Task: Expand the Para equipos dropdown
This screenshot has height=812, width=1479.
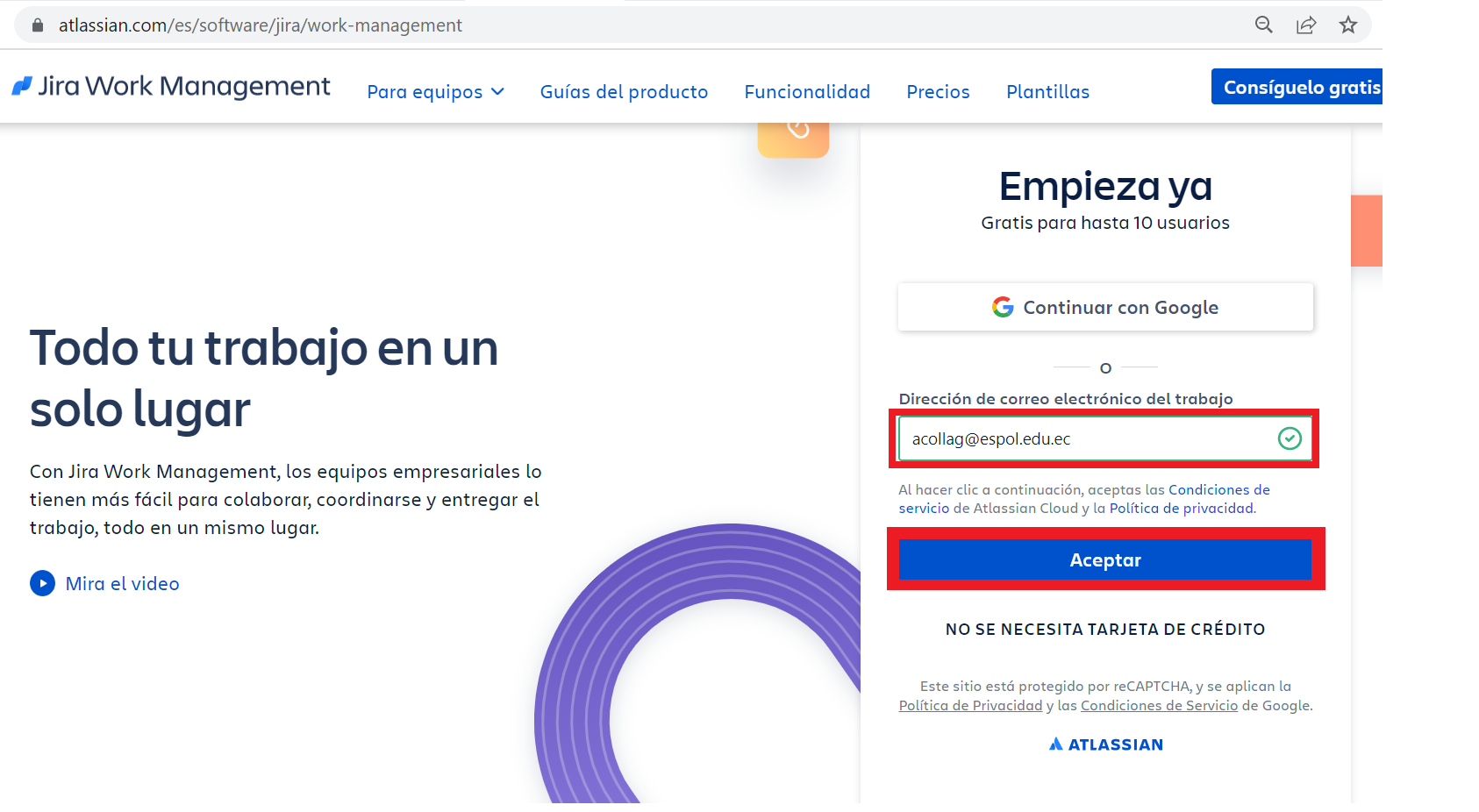Action: pyautogui.click(x=435, y=91)
